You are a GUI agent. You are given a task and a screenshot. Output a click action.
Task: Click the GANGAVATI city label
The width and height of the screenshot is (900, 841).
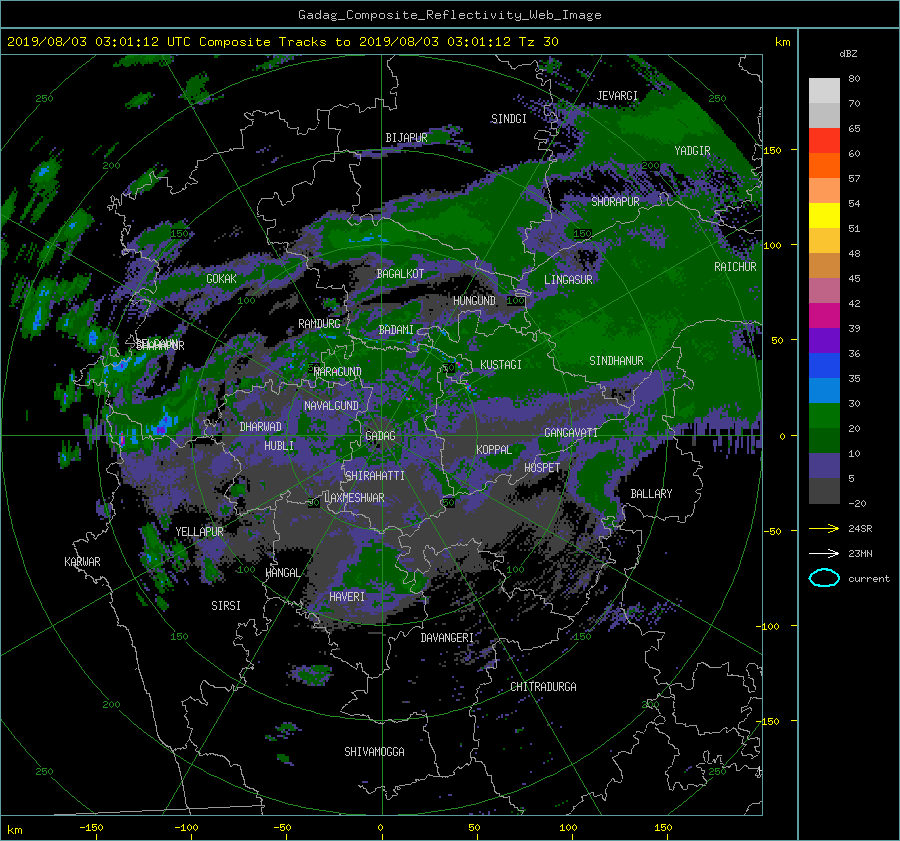coord(571,433)
